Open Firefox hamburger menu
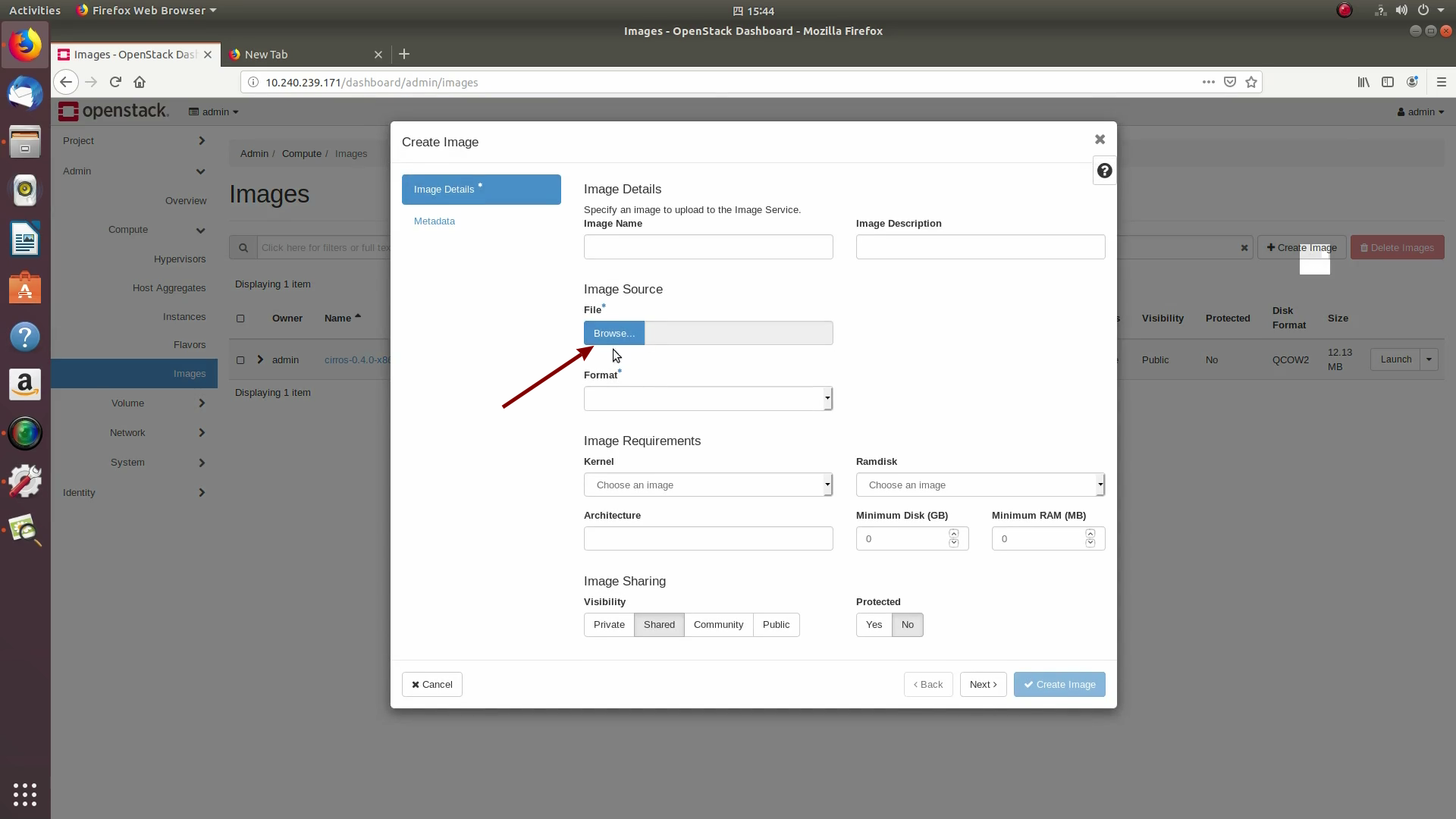Image resolution: width=1456 pixels, height=819 pixels. tap(1442, 82)
